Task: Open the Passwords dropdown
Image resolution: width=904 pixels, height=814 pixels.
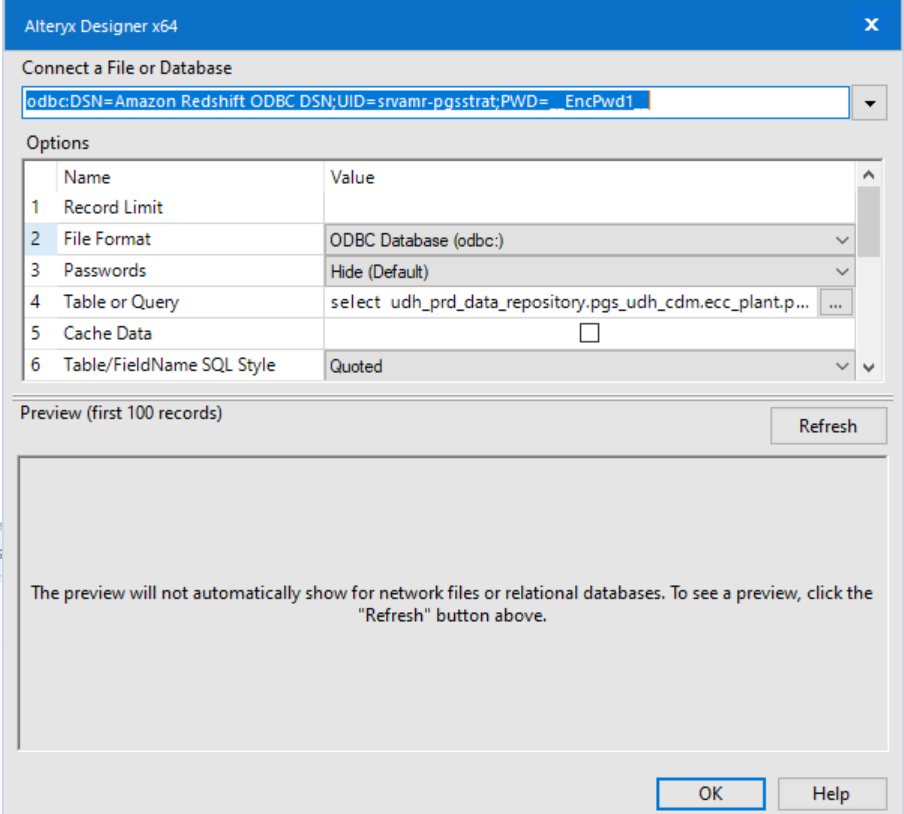Action: 842,270
